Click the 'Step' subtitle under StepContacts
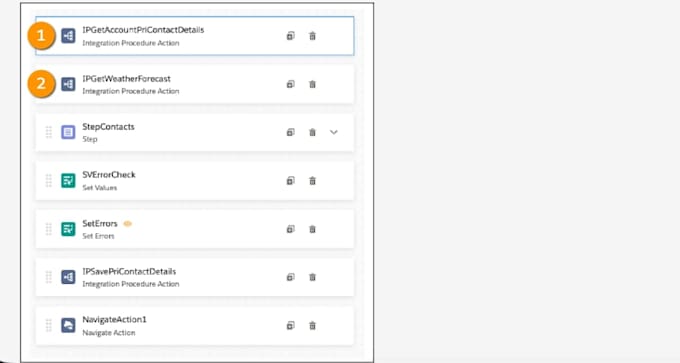680x363 pixels. pos(90,139)
